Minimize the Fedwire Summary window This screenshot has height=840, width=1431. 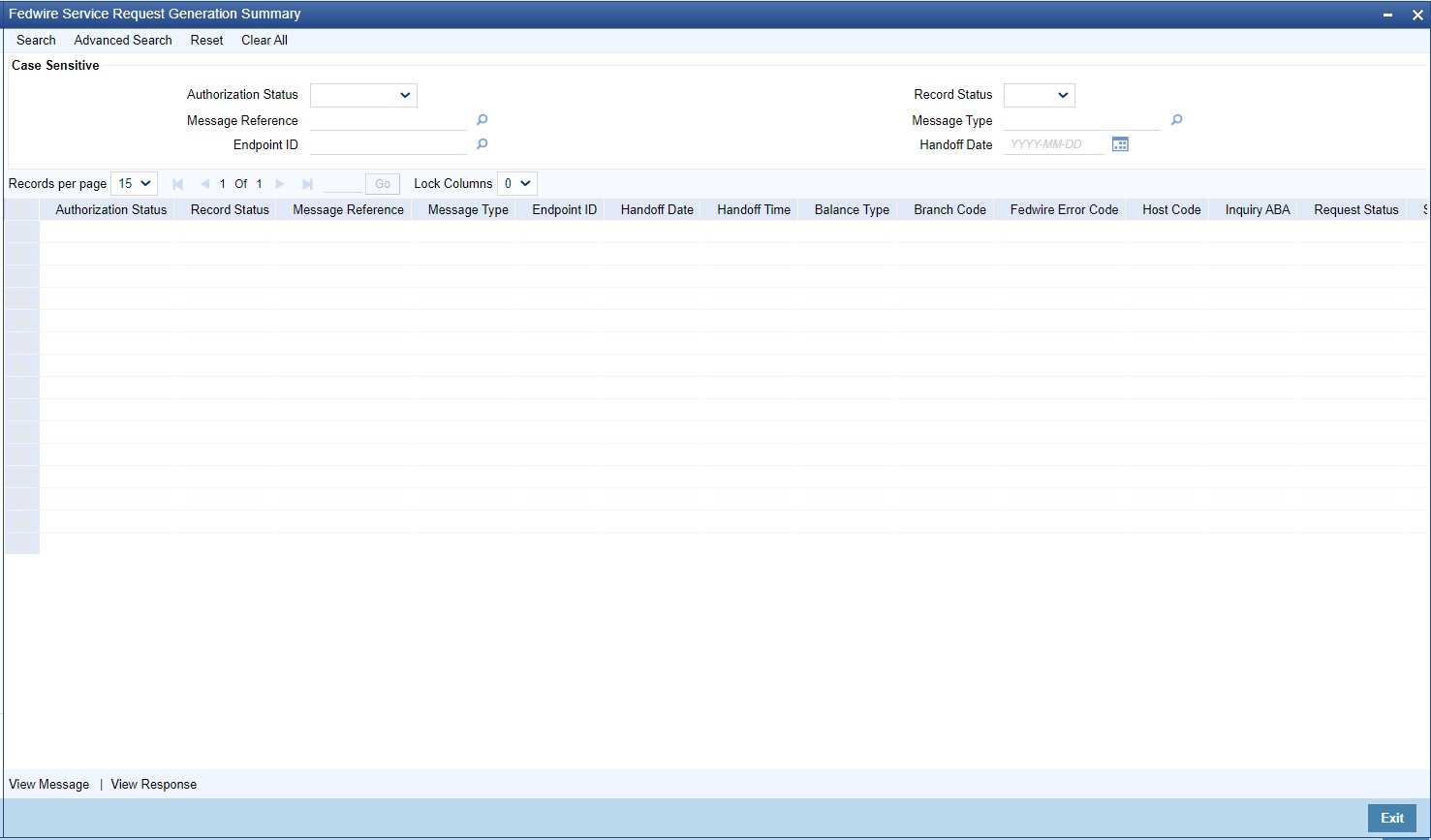coord(1388,15)
